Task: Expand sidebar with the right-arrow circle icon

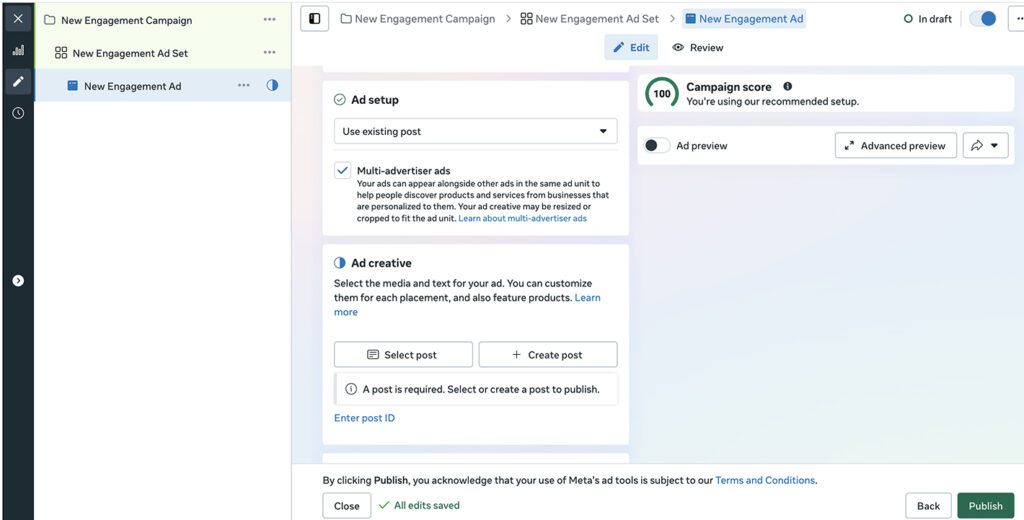Action: click(x=18, y=281)
